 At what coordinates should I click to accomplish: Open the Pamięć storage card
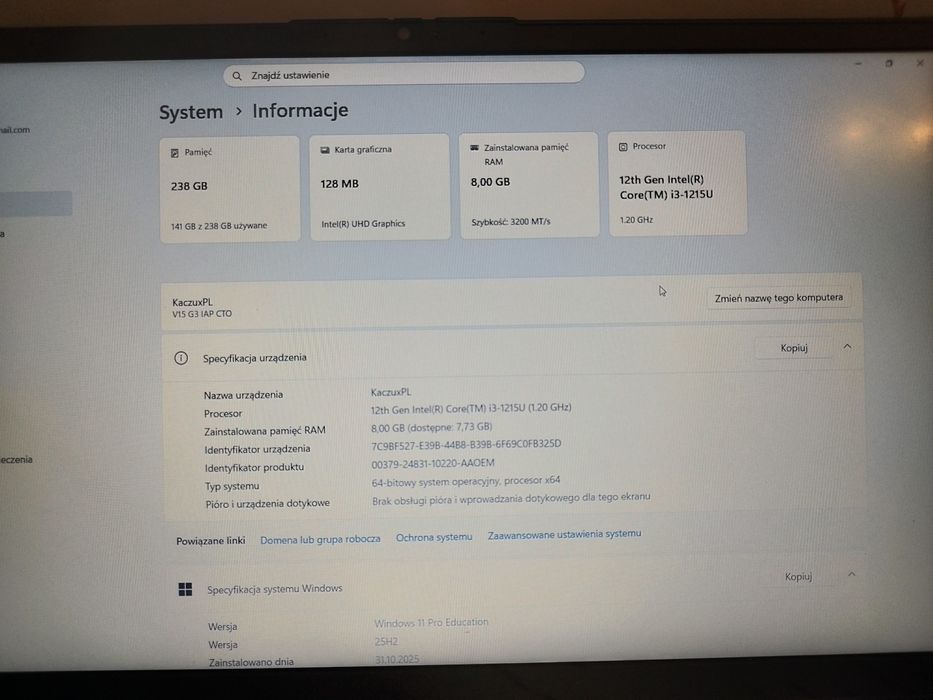pos(230,189)
